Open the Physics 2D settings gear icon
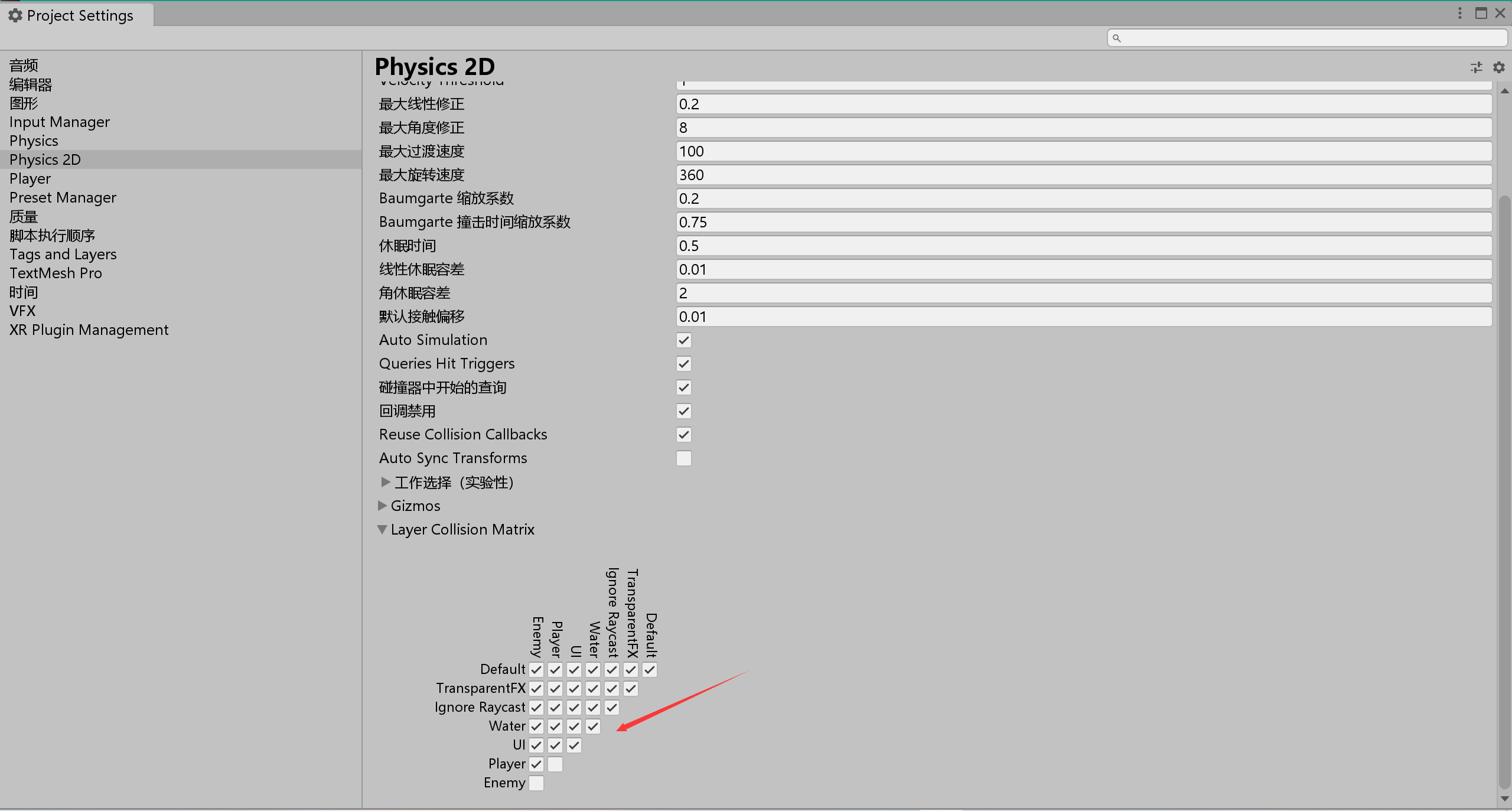1512x811 pixels. coord(1499,67)
